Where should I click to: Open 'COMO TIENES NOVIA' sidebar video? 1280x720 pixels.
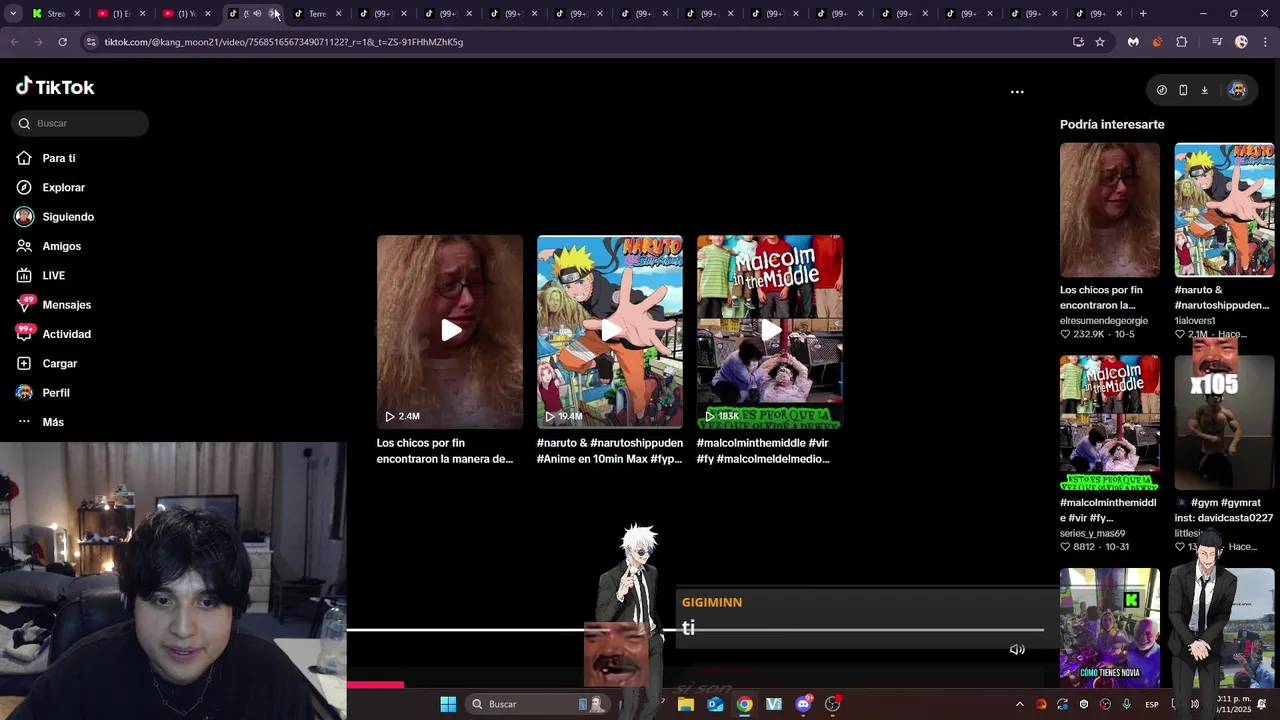point(1110,628)
